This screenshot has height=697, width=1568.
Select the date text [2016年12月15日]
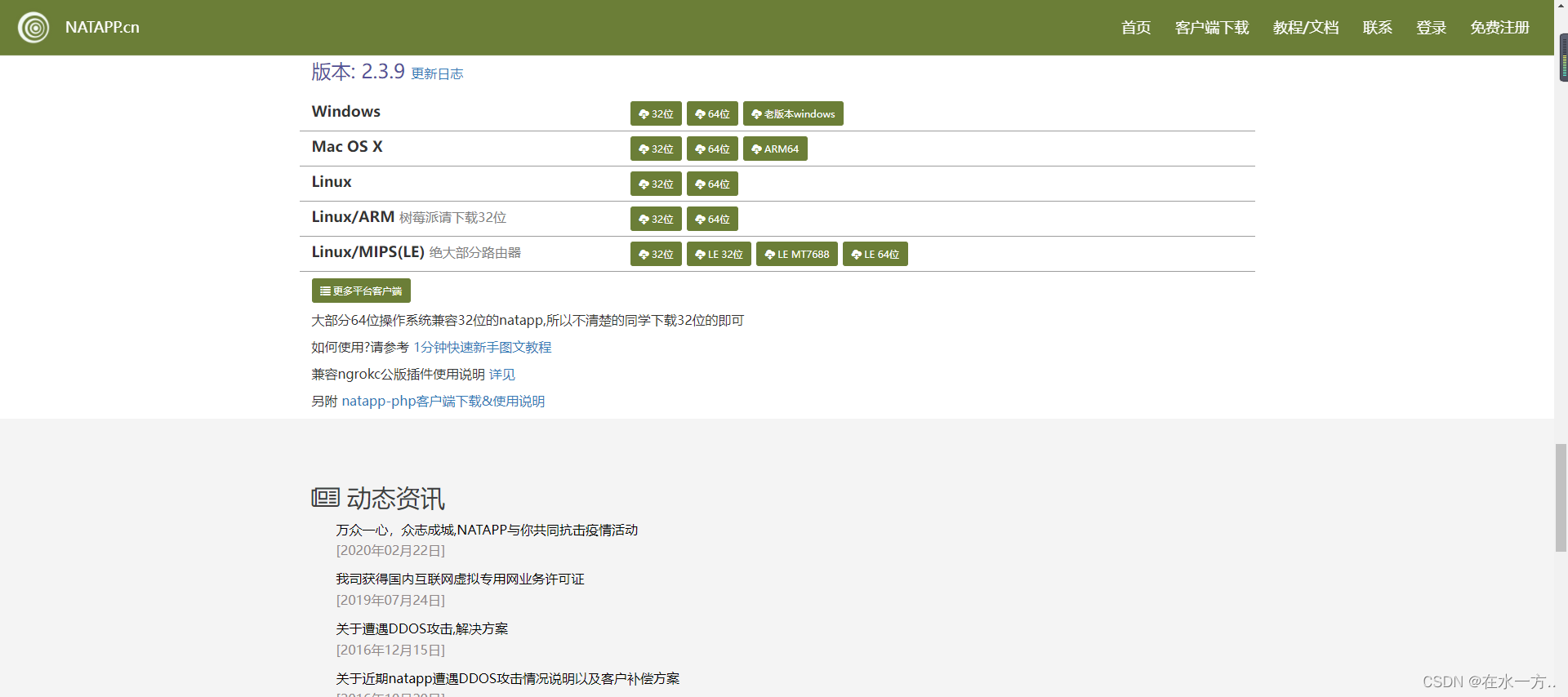(390, 650)
